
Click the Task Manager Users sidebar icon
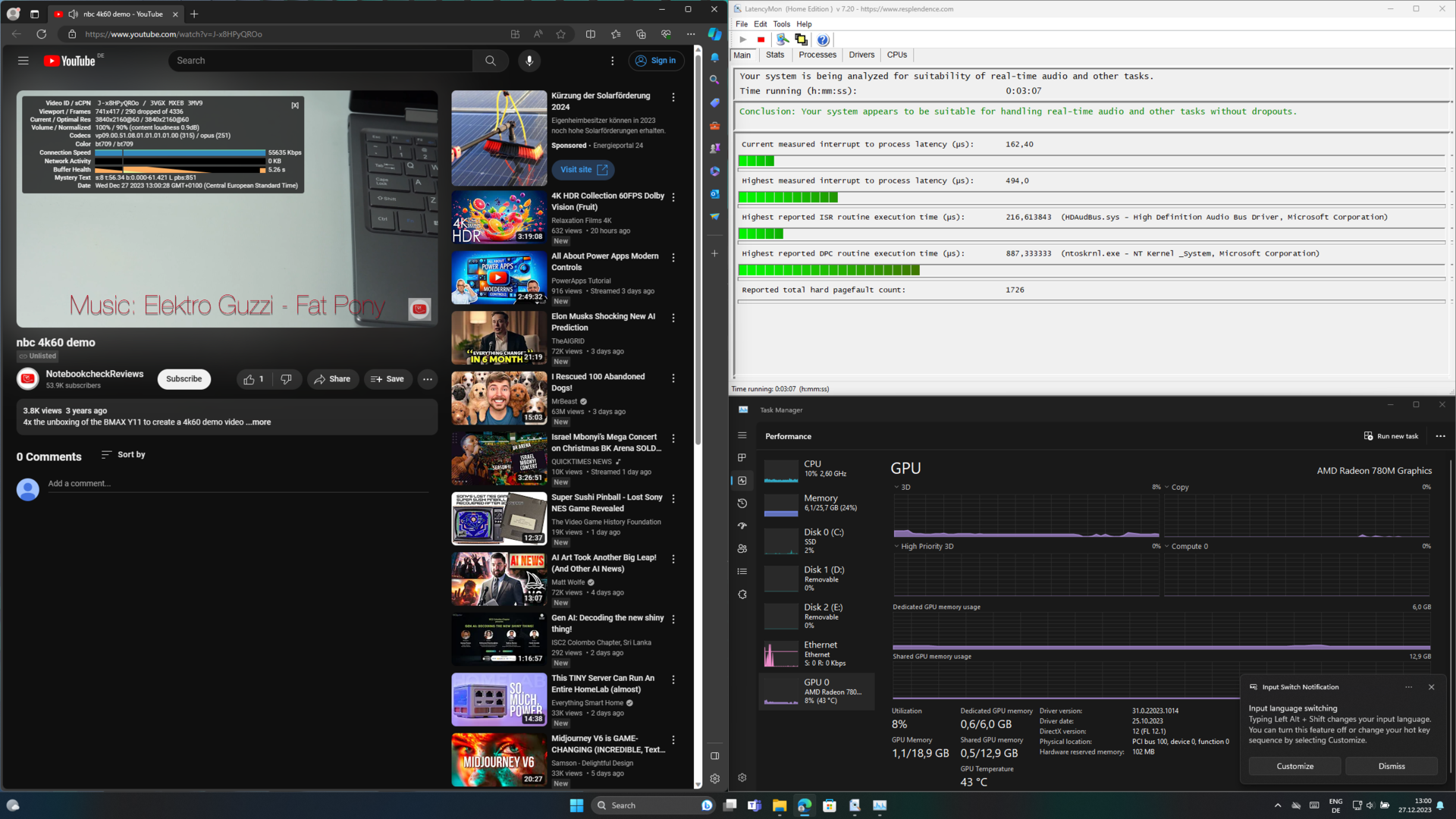pyautogui.click(x=742, y=549)
